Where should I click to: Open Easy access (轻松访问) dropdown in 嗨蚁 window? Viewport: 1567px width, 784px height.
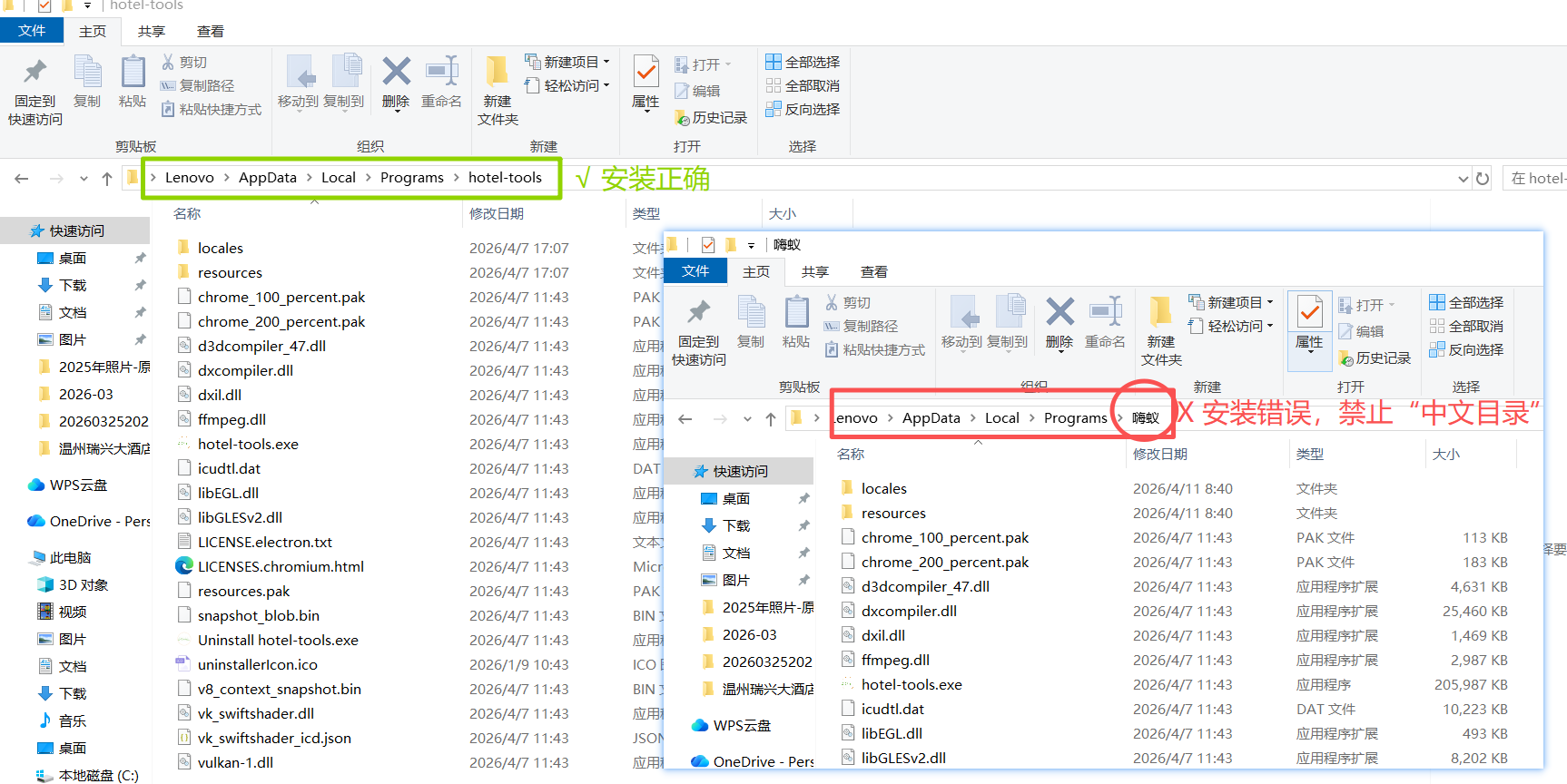(1231, 326)
